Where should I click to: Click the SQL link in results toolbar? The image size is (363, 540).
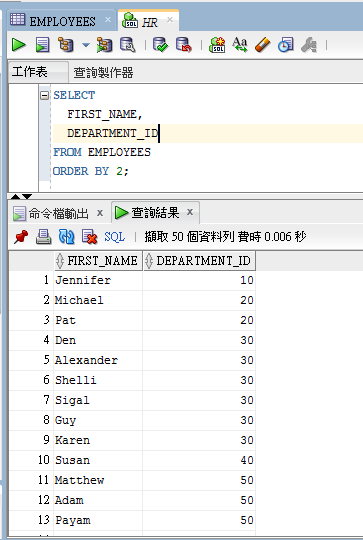coord(115,237)
